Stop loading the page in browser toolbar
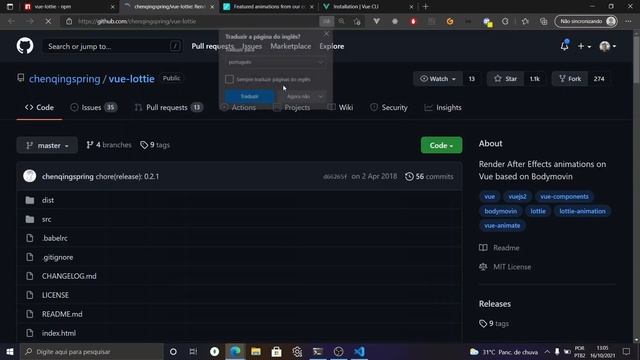Viewport: 640px width, 360px height. coord(48,21)
